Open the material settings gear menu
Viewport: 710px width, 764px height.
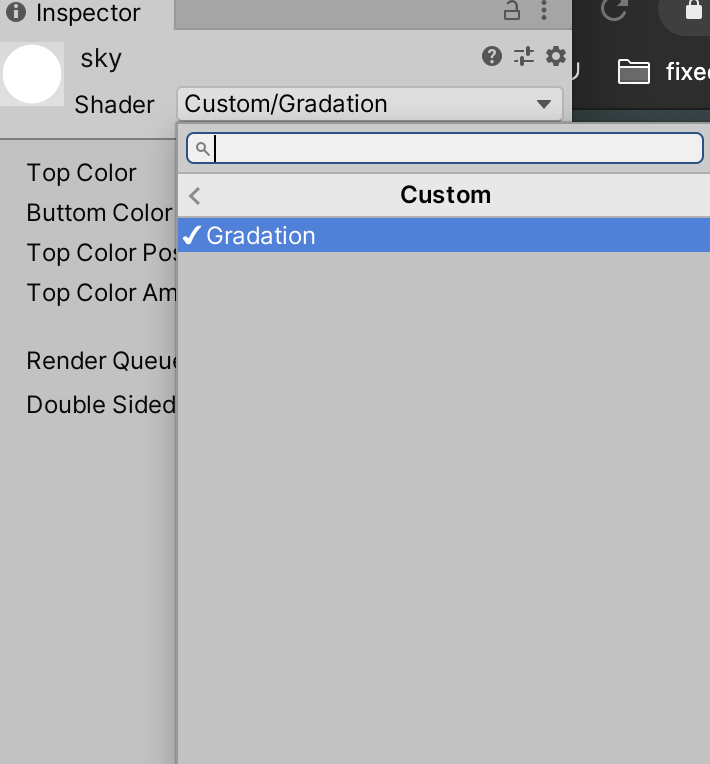click(x=556, y=56)
